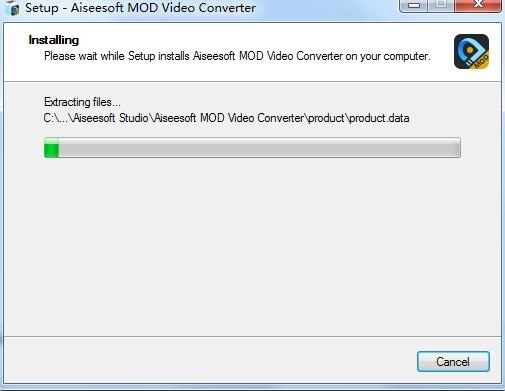
Task: Click the empty gray area below the progress bar
Action: [252, 247]
